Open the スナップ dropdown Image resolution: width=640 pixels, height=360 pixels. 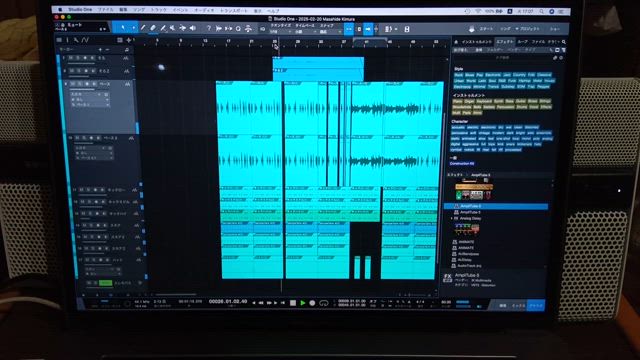pos(330,31)
